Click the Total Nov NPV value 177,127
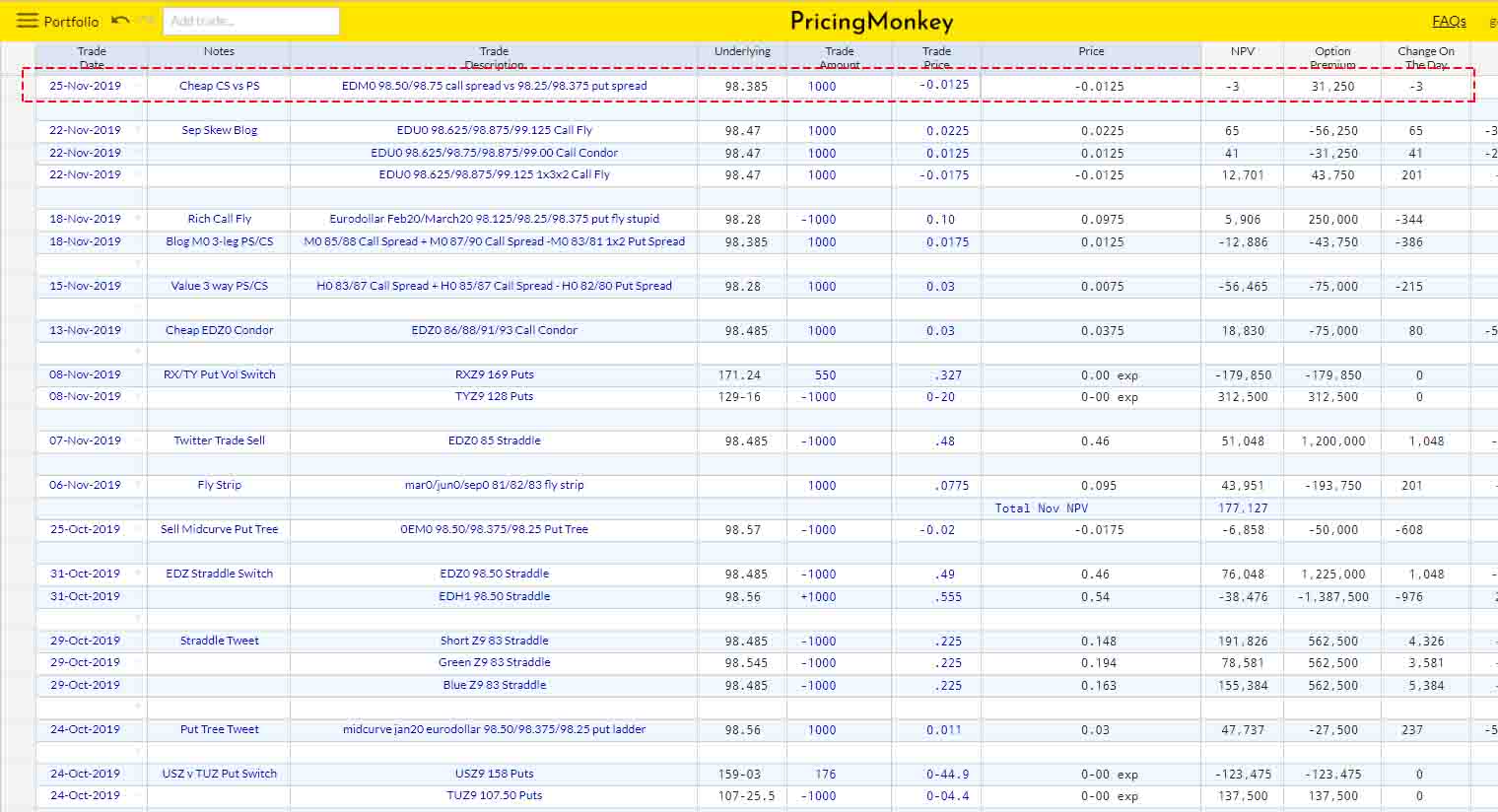The width and height of the screenshot is (1498, 812). click(x=1242, y=508)
